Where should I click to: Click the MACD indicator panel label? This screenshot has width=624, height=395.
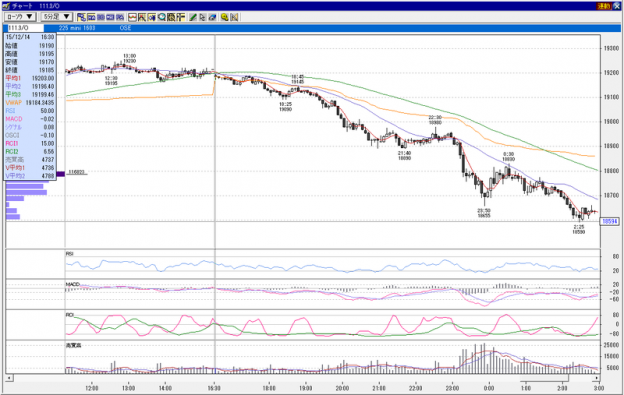pyautogui.click(x=73, y=284)
